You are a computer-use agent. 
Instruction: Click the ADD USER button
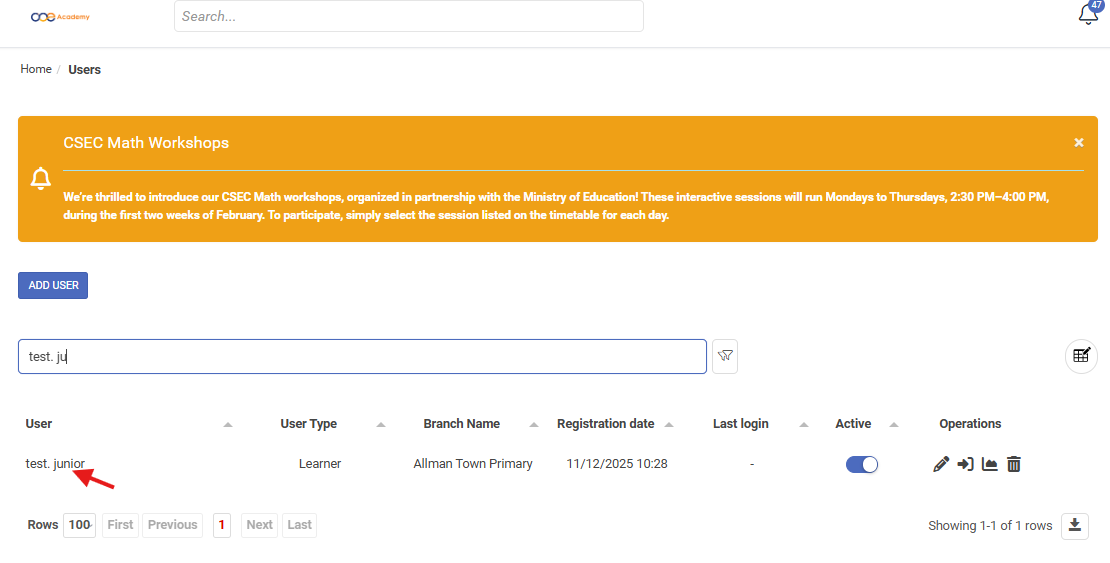tap(53, 285)
